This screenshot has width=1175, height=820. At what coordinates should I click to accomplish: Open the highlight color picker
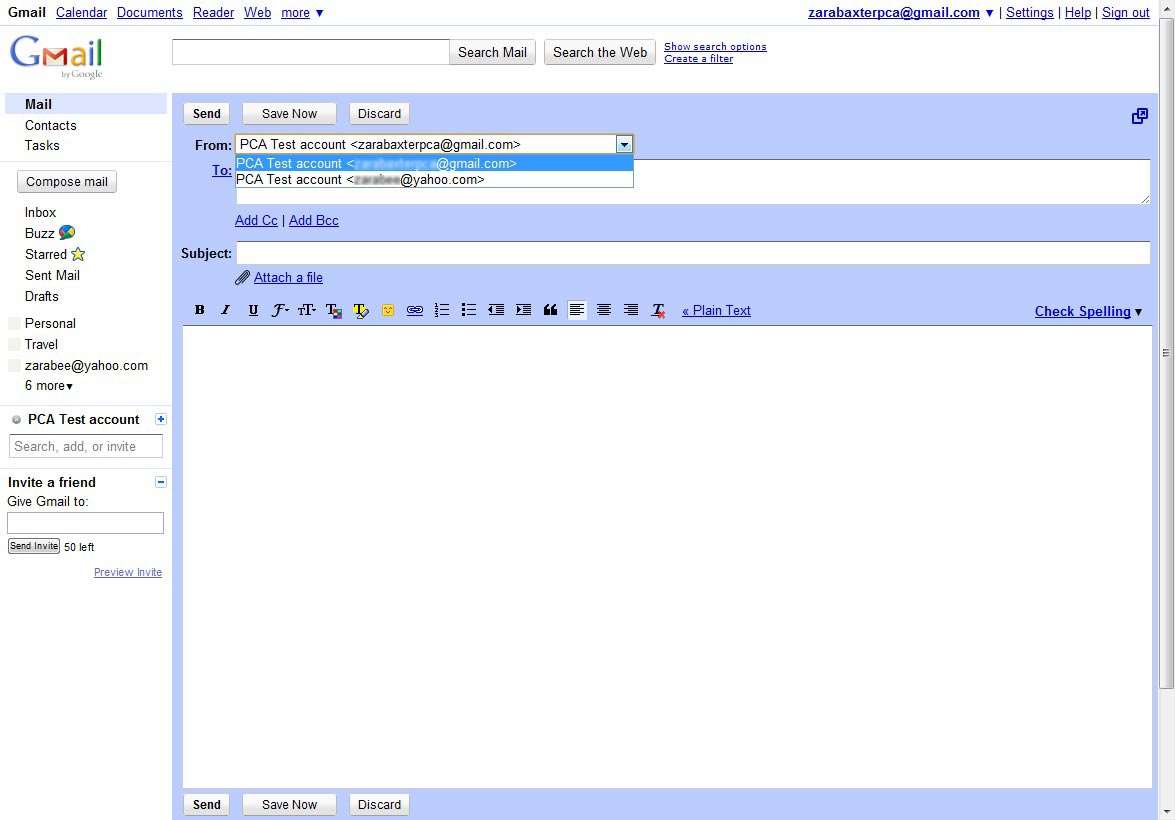tap(360, 310)
